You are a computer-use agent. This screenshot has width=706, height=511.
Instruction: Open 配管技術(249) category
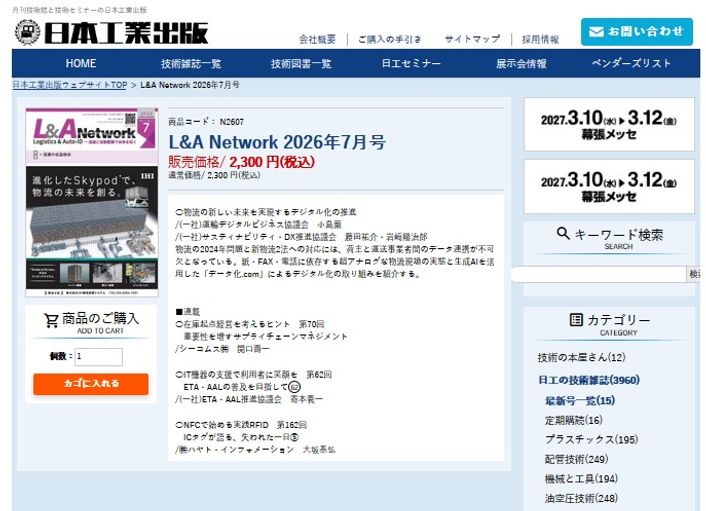[576, 459]
